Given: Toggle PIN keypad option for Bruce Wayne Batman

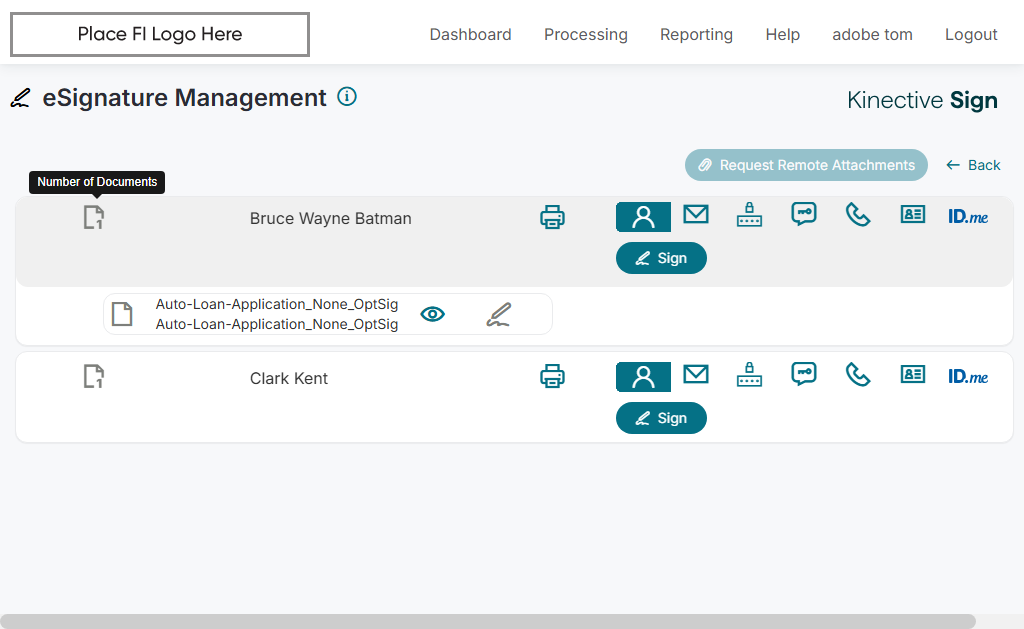Looking at the screenshot, I should click(x=749, y=216).
